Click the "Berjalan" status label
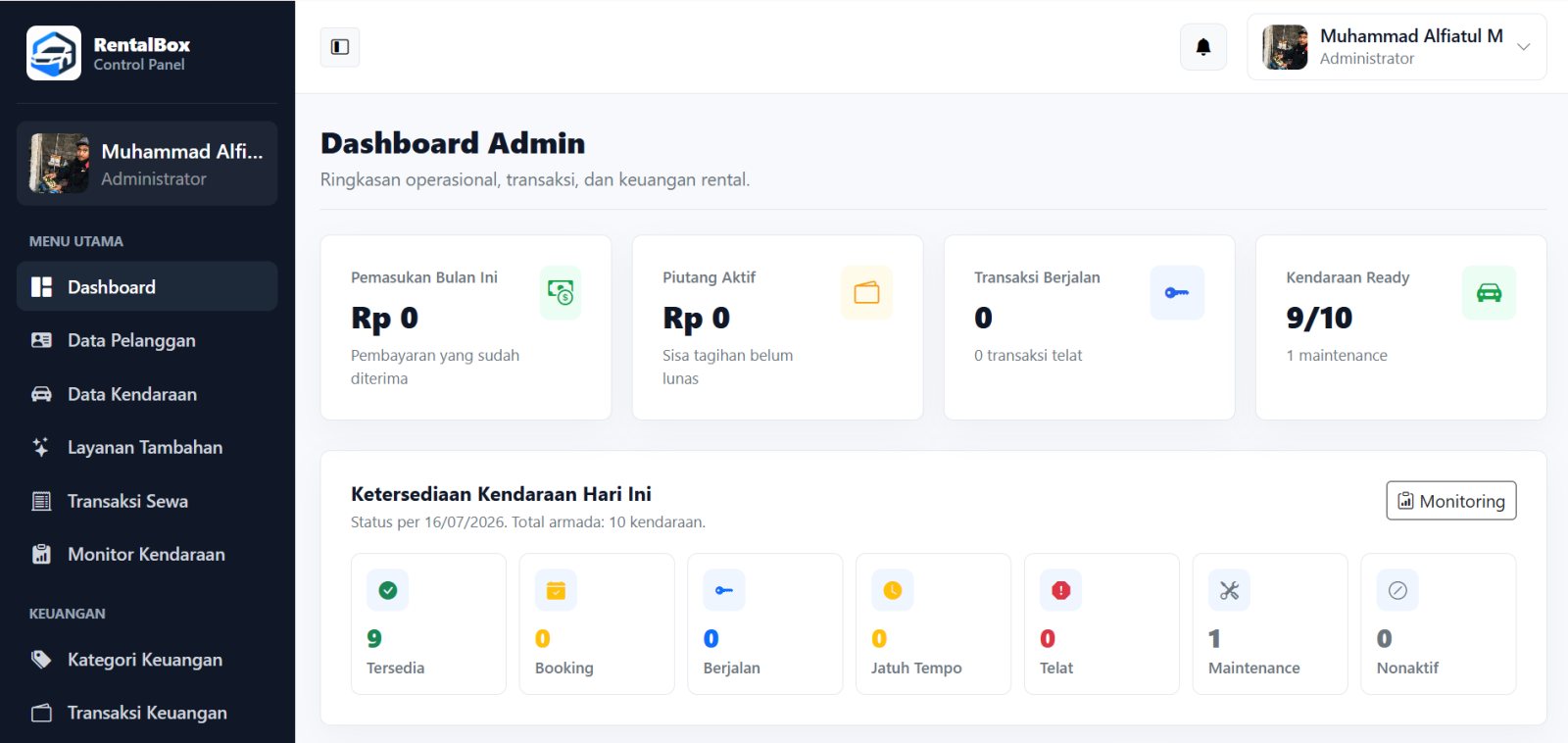 [x=732, y=668]
